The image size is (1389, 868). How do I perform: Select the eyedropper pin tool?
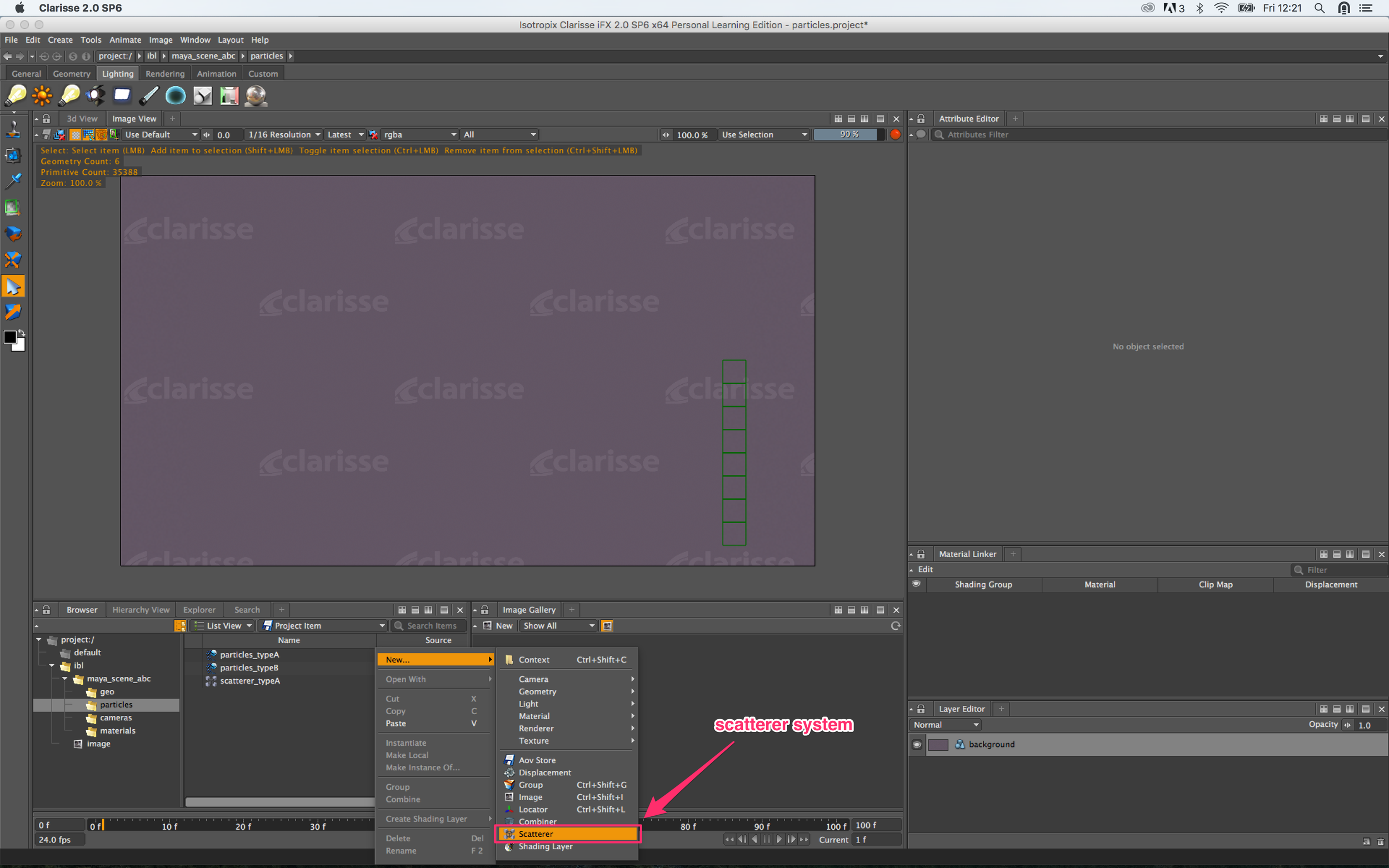(13, 181)
